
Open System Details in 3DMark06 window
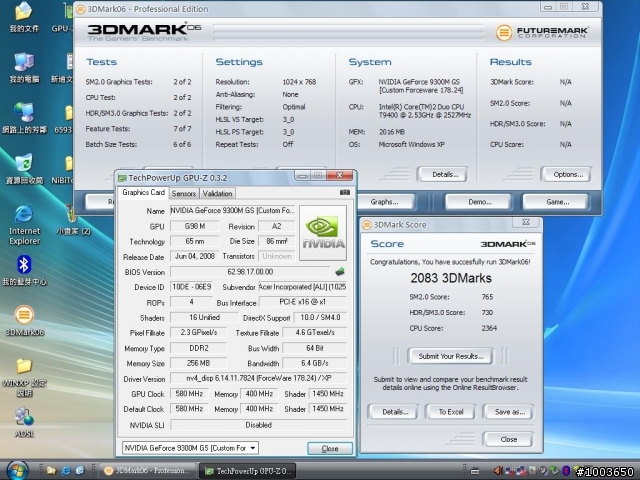444,174
